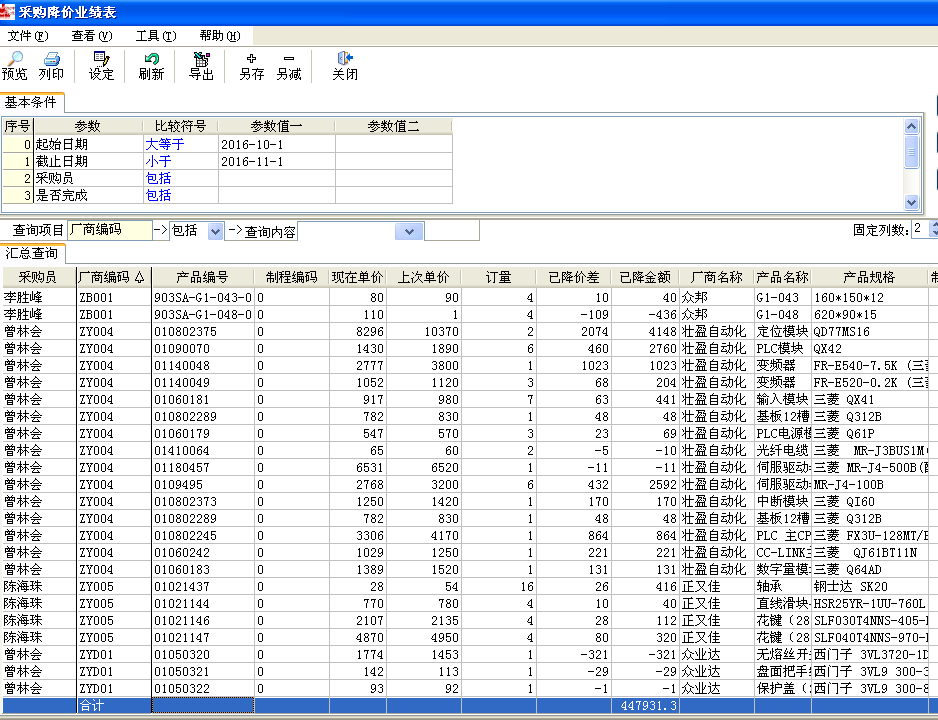Click the 合计 summary row label
938x720 pixels.
tap(92, 706)
